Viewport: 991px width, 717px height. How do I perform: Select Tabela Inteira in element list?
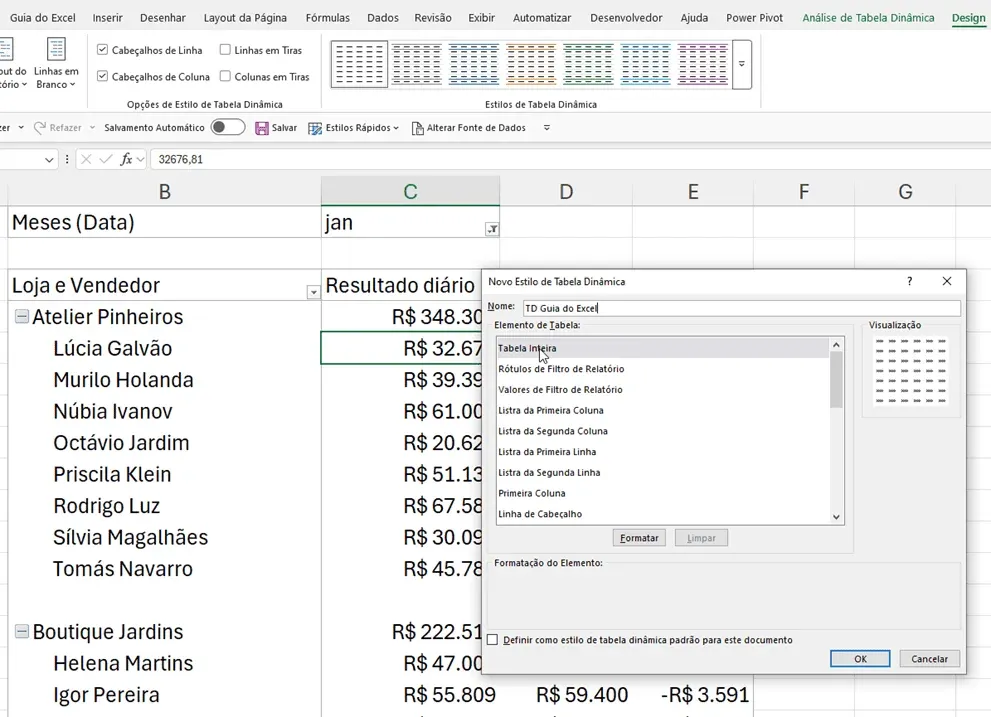[662, 348]
